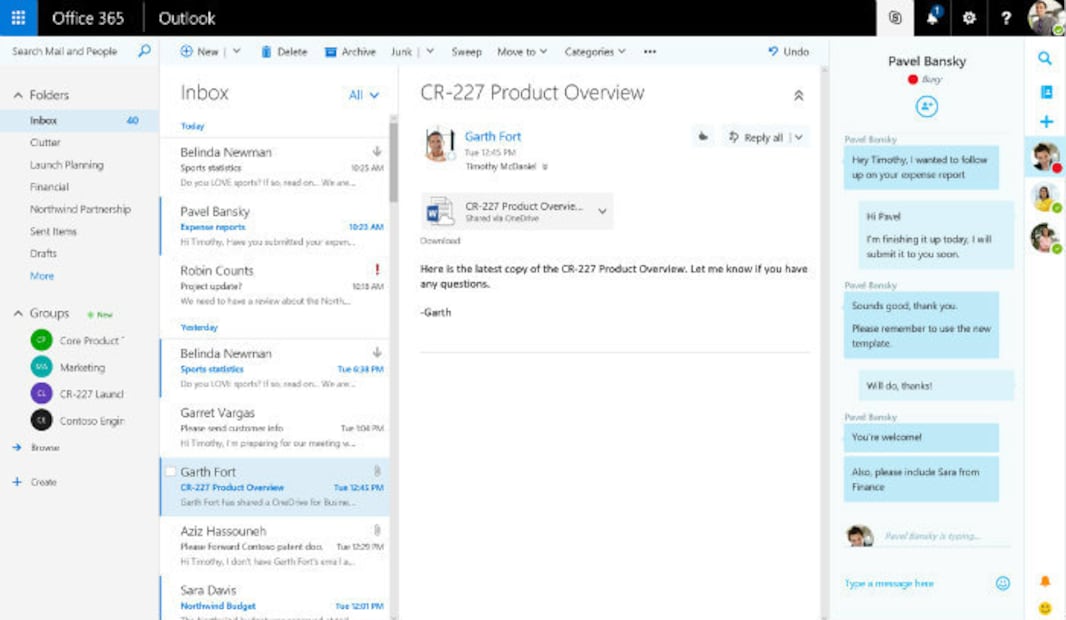
Task: Click Undo in the toolbar
Action: tap(789, 52)
